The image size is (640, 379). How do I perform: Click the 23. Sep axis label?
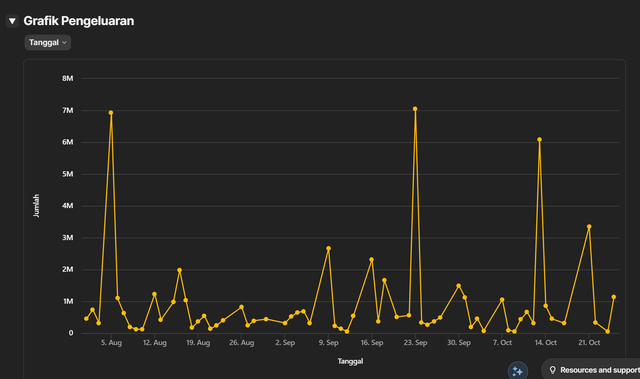point(416,343)
